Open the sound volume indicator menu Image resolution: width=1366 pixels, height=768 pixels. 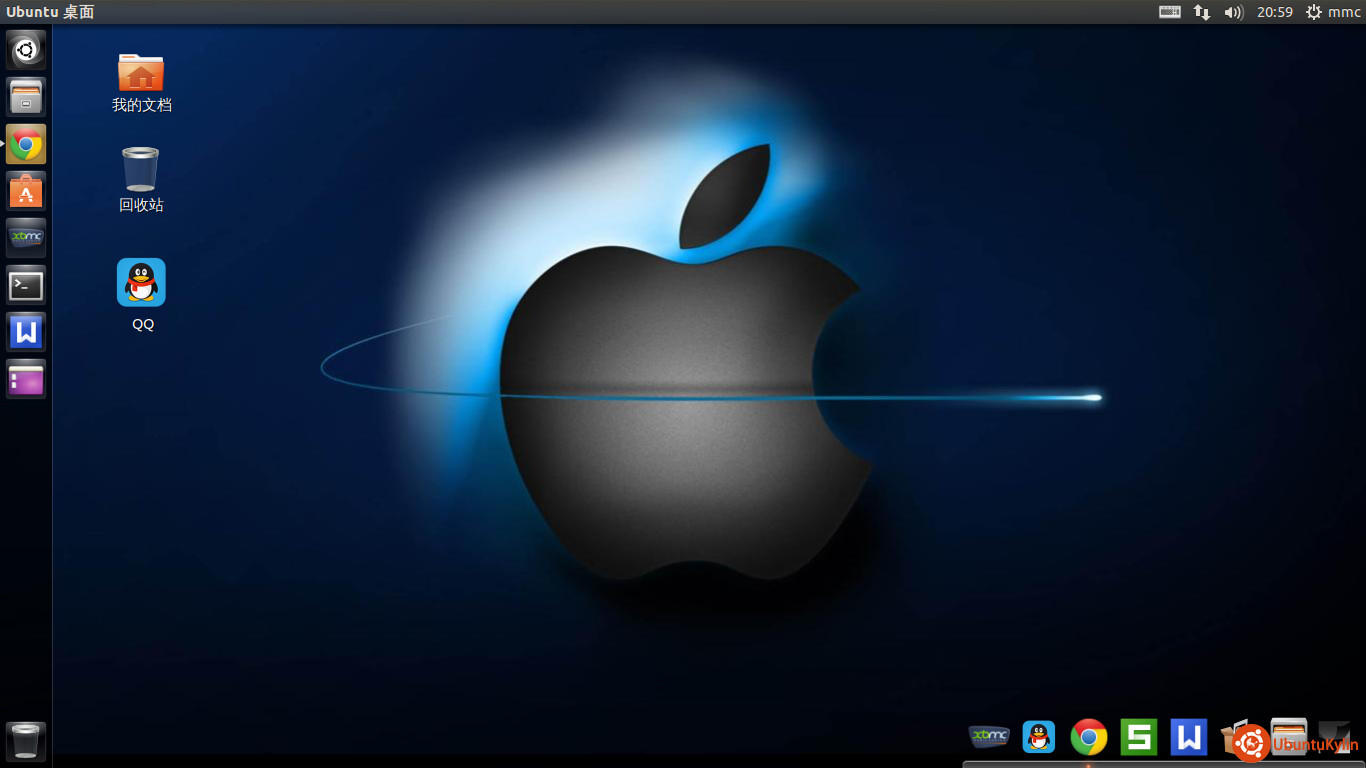(x=1233, y=12)
